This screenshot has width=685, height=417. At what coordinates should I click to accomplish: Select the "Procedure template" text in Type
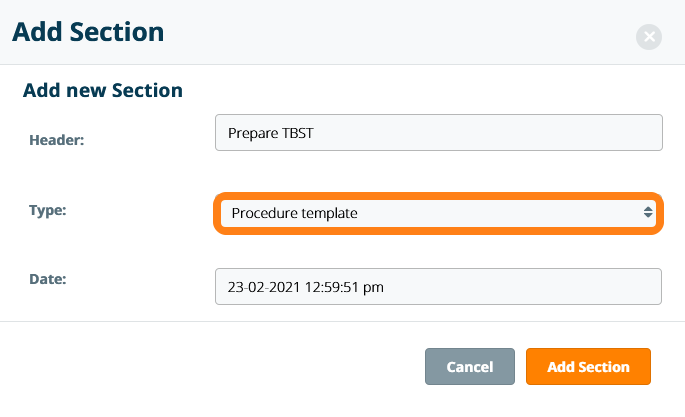[x=294, y=213]
